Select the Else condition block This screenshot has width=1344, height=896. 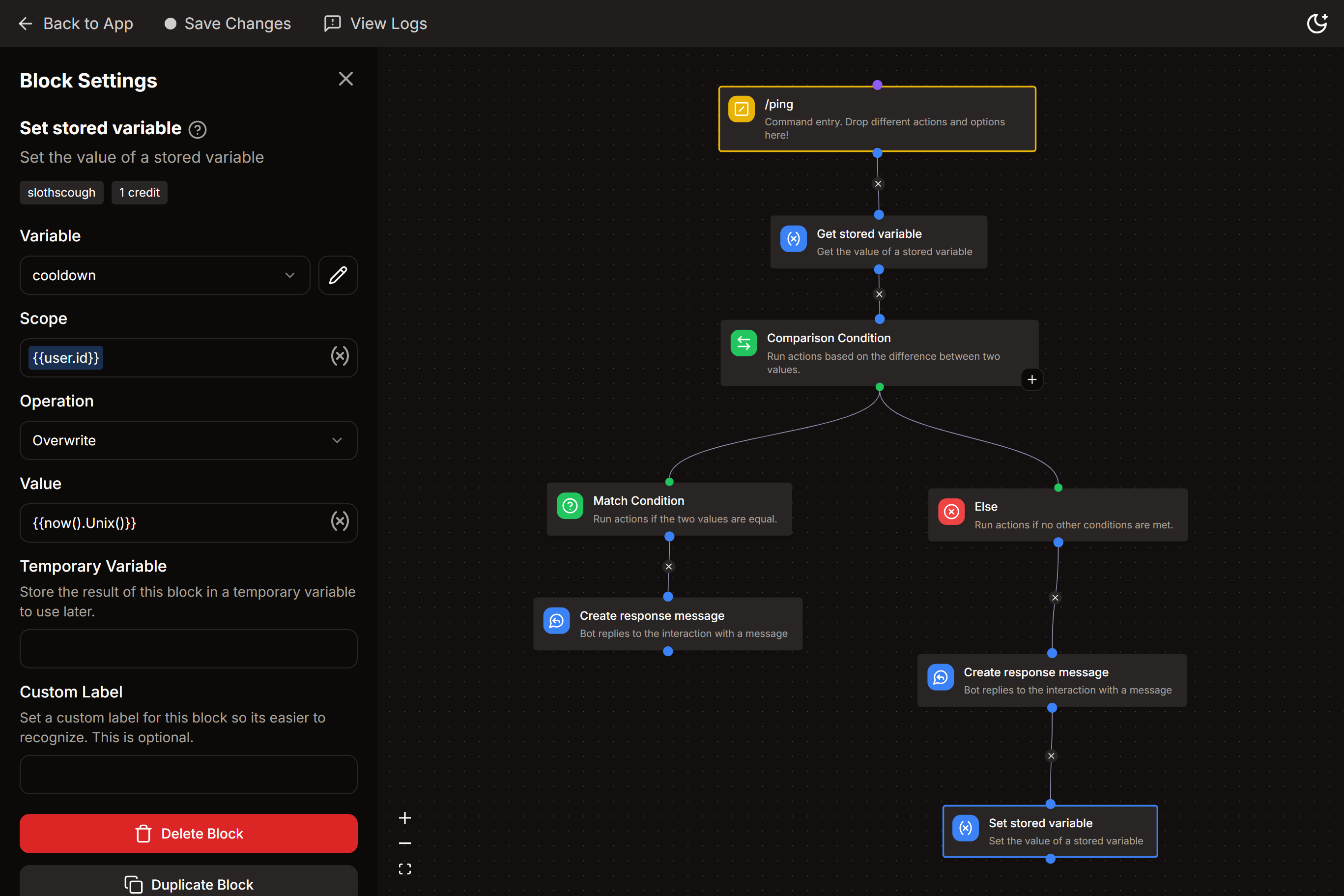pyautogui.click(x=1058, y=515)
